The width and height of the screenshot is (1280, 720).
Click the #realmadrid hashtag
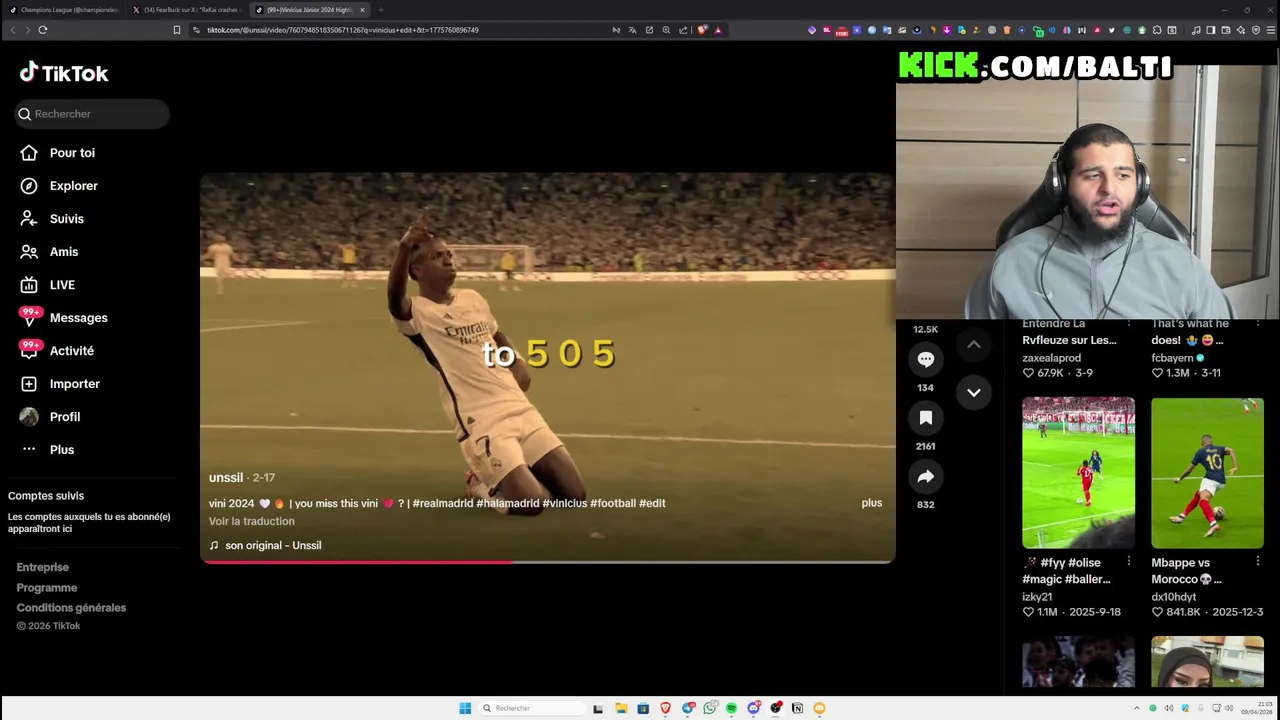click(x=443, y=503)
